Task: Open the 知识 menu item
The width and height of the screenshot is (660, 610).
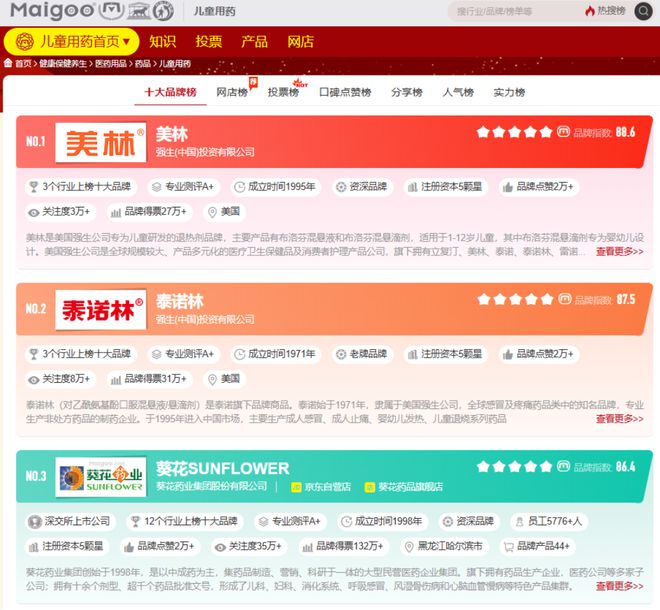Action: pos(162,42)
